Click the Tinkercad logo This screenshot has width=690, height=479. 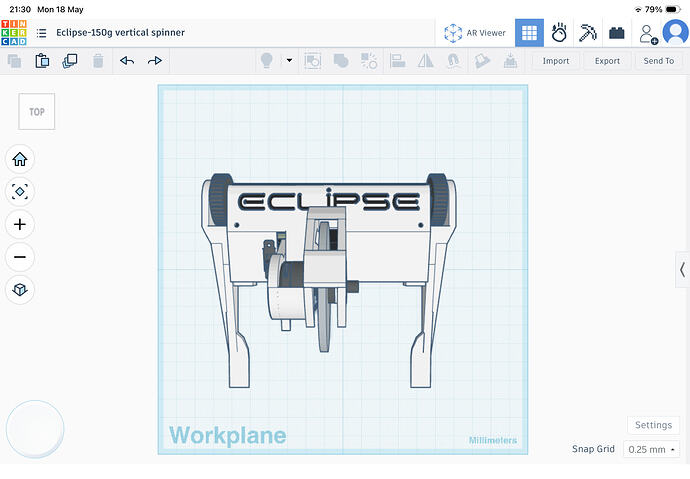[14, 33]
